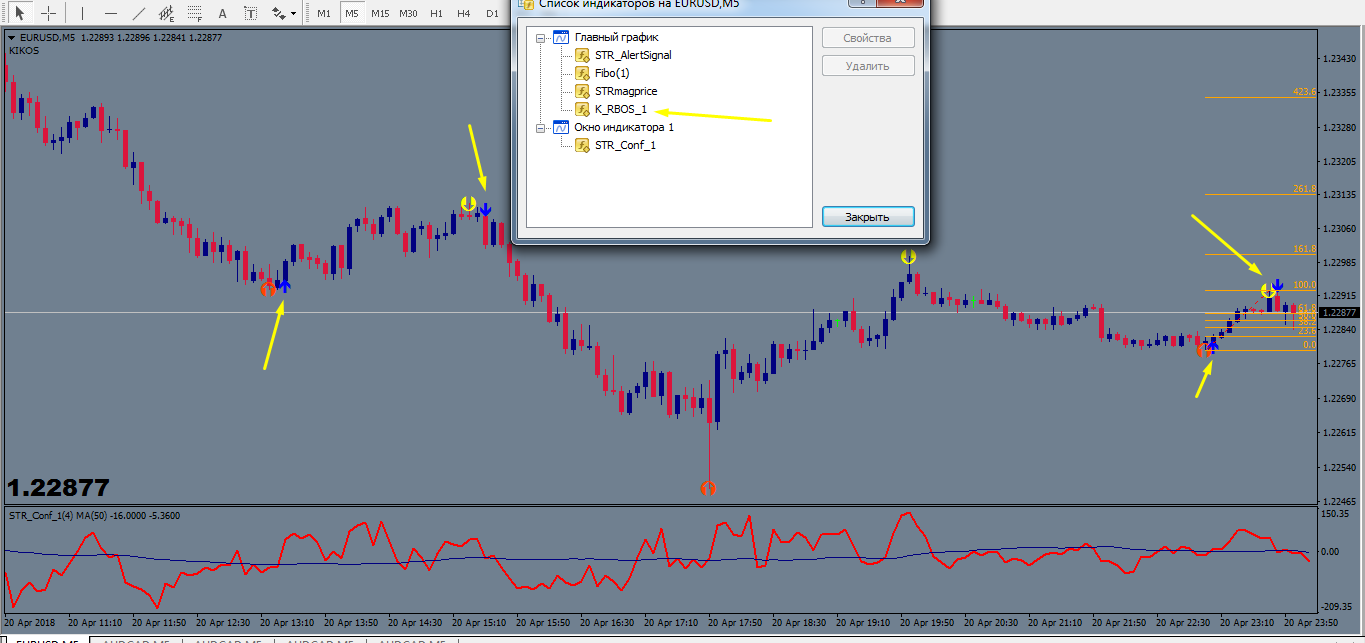Select K_RBOS_1 in the indicator list
1365x643 pixels.
[620, 110]
